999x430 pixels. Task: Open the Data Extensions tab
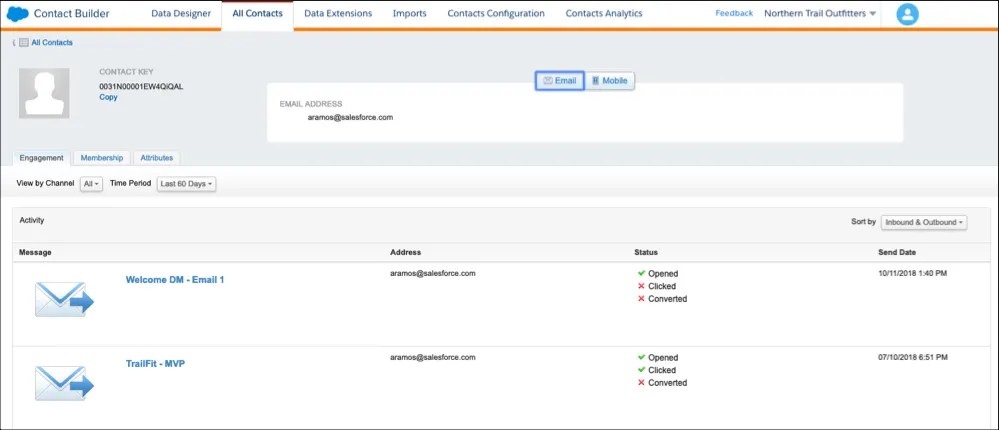coord(338,13)
